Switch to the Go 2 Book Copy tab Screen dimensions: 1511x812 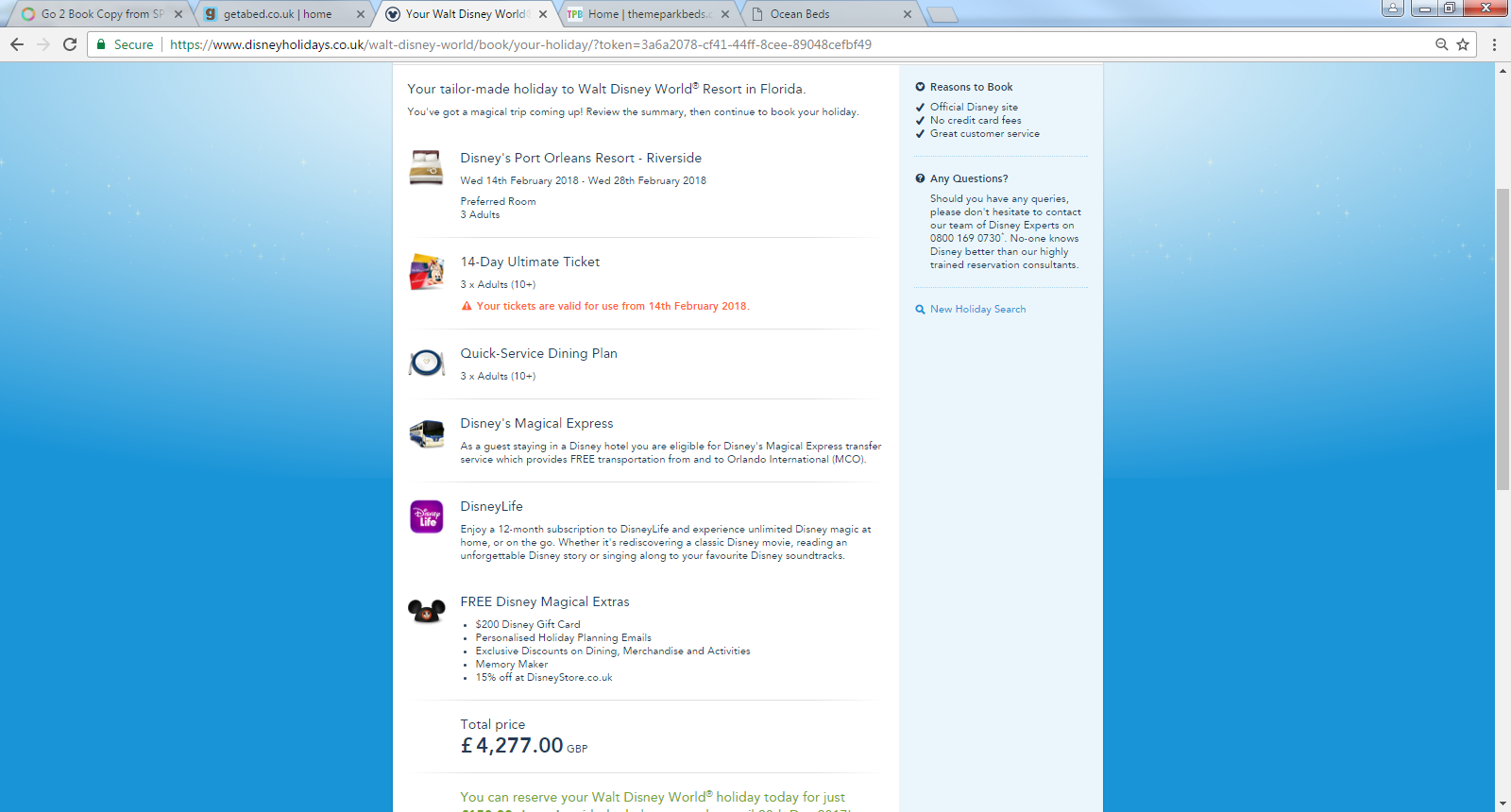pyautogui.click(x=101, y=14)
